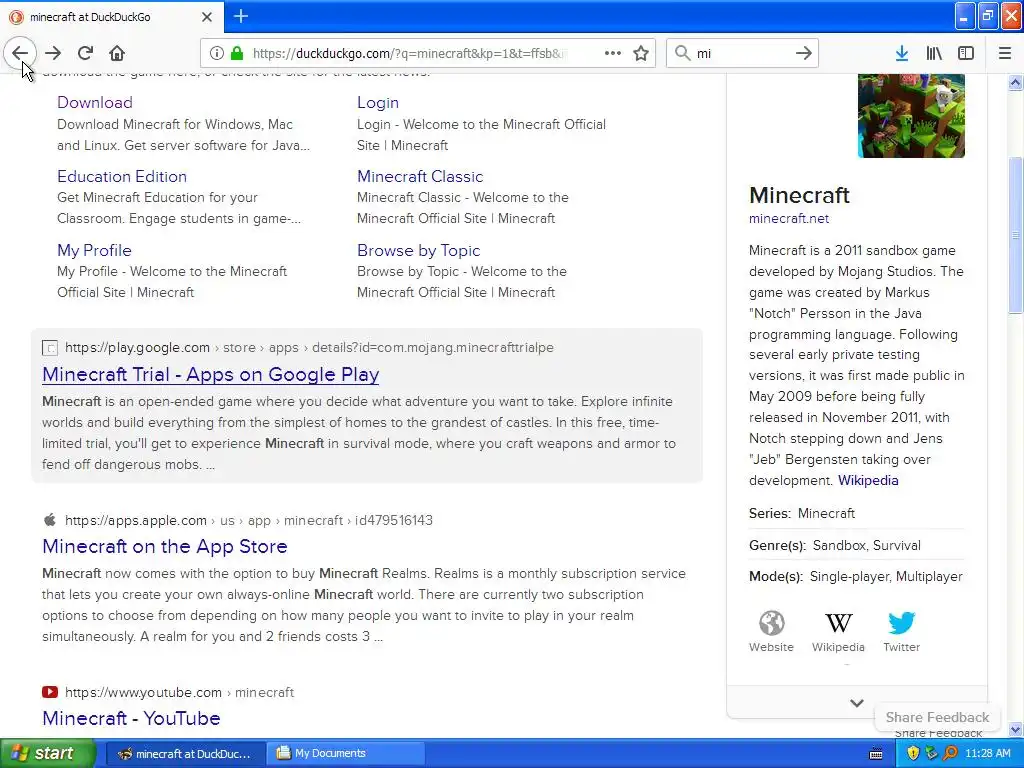Visit the minecraft.net link in the info panel
Screen dimensions: 1024x768
789,219
